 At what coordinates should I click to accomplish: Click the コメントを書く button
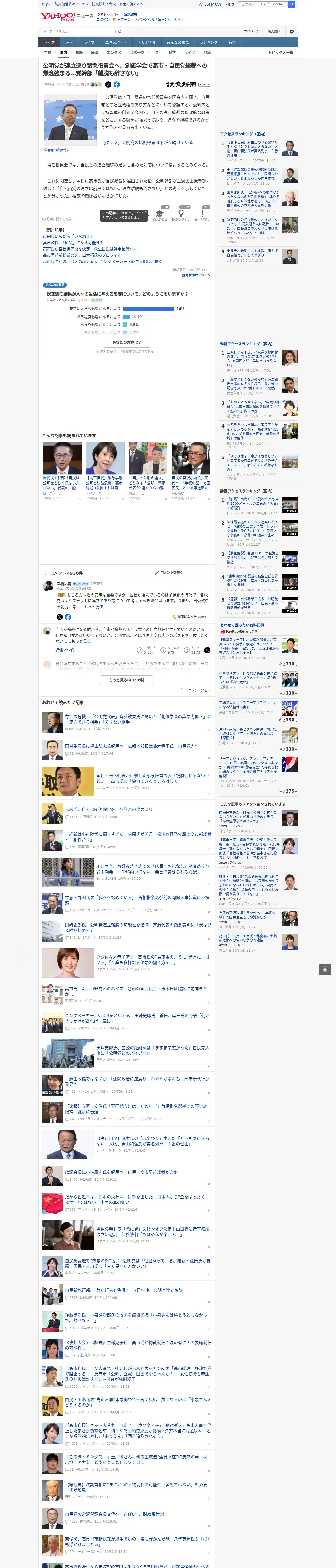pos(168,573)
